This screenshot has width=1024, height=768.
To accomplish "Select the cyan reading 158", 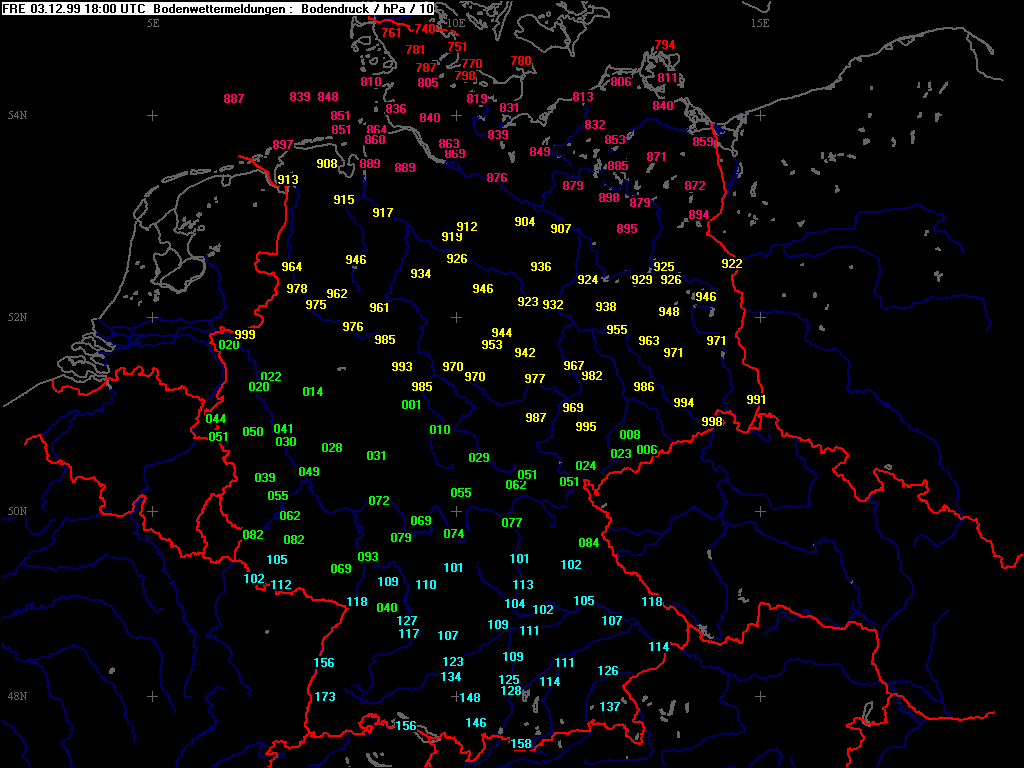I will [521, 744].
